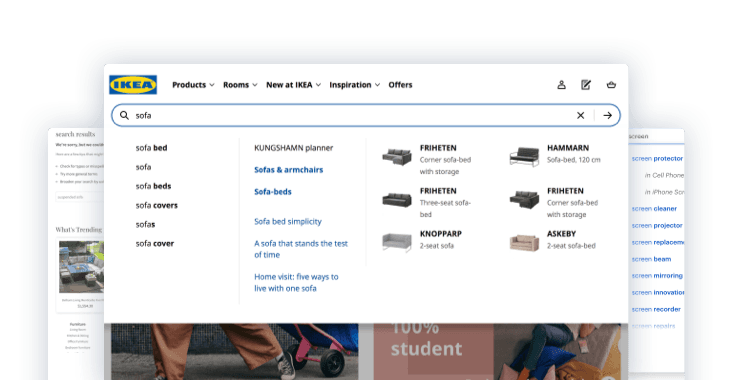Select the HAMMARN sofa-bed thumbnail
Viewport: 732px width, 380px height.
coord(524,157)
